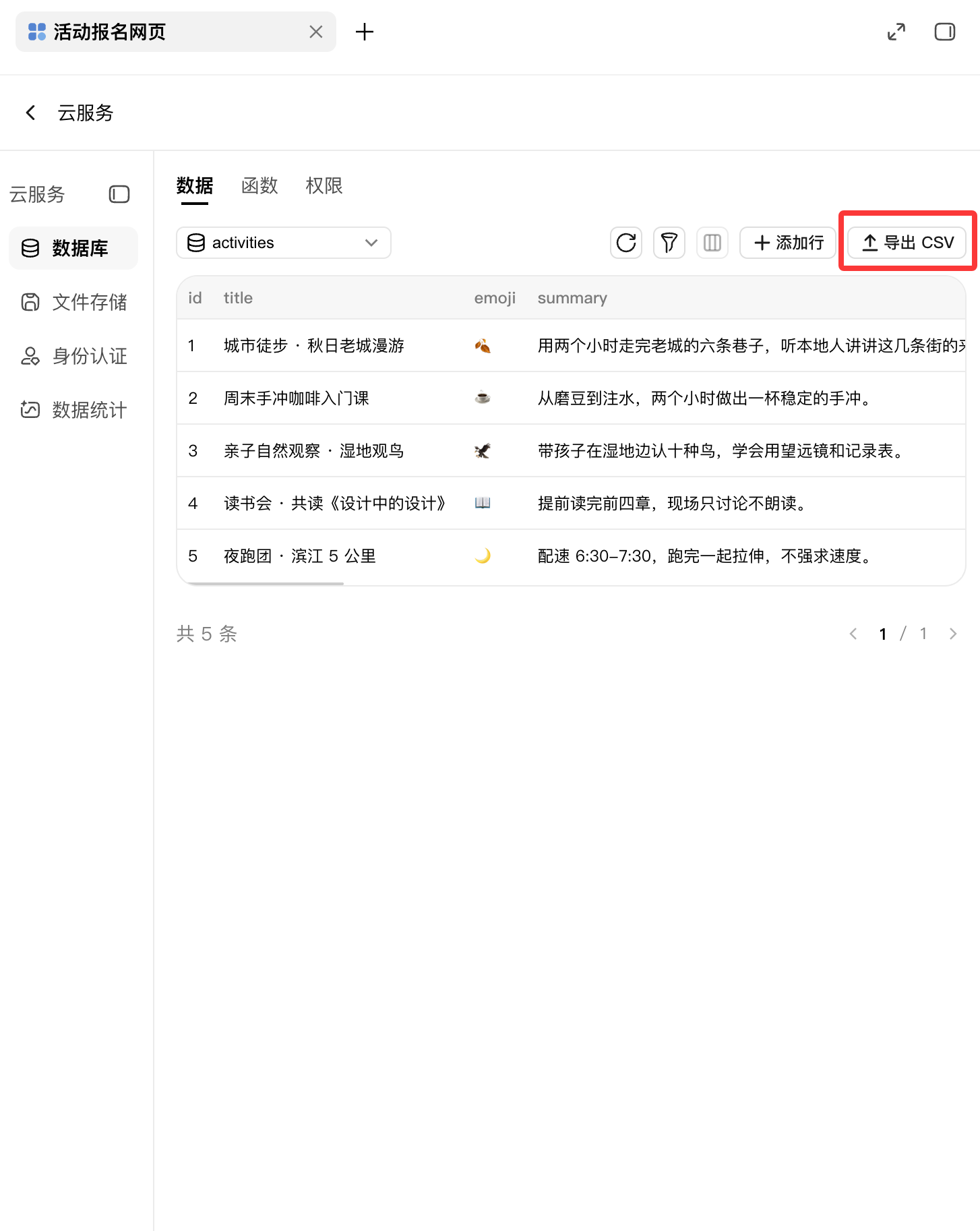The image size is (980, 1231).
Task: Switch to the 权限 tab
Action: coord(324,185)
